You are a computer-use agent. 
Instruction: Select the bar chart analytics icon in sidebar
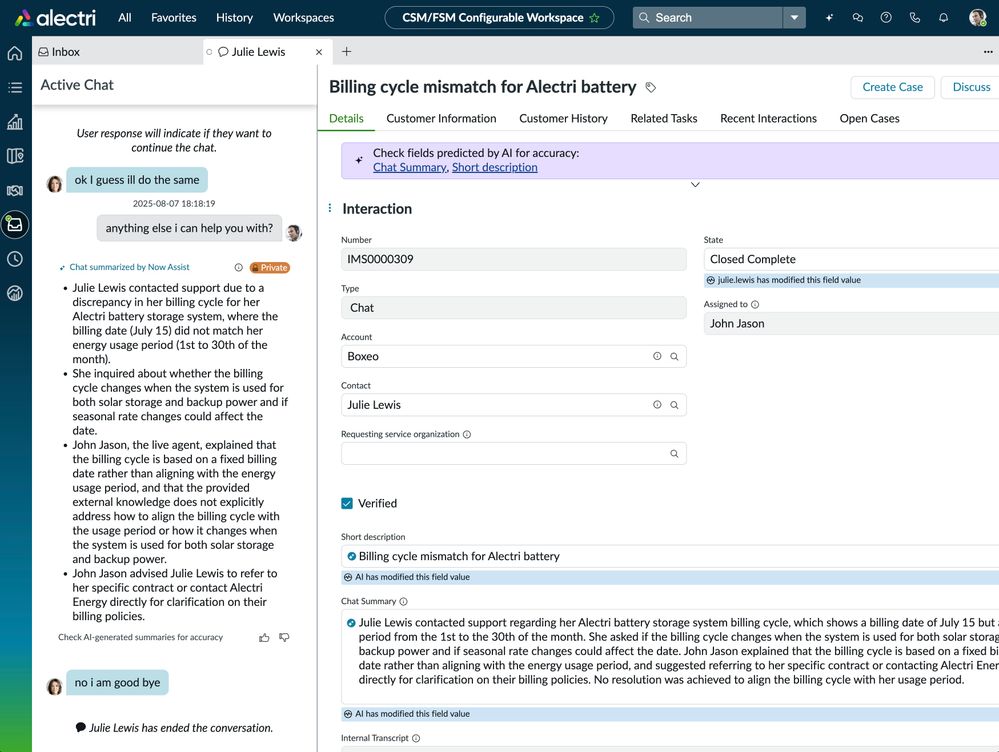click(14, 121)
